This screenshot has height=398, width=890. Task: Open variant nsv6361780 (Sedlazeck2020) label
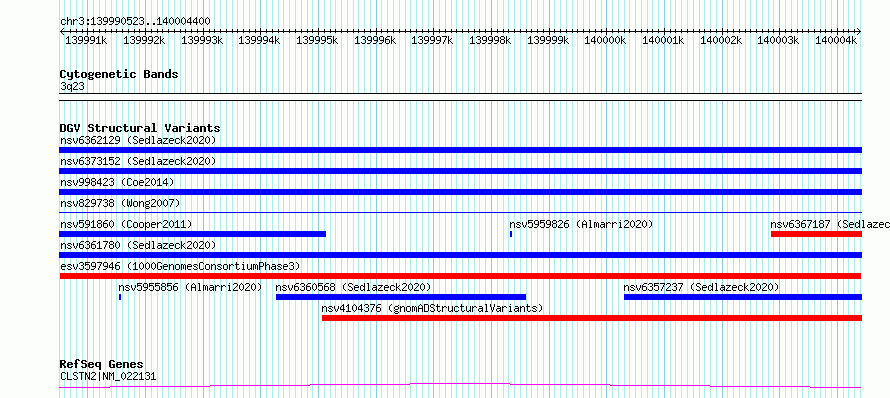click(x=138, y=245)
